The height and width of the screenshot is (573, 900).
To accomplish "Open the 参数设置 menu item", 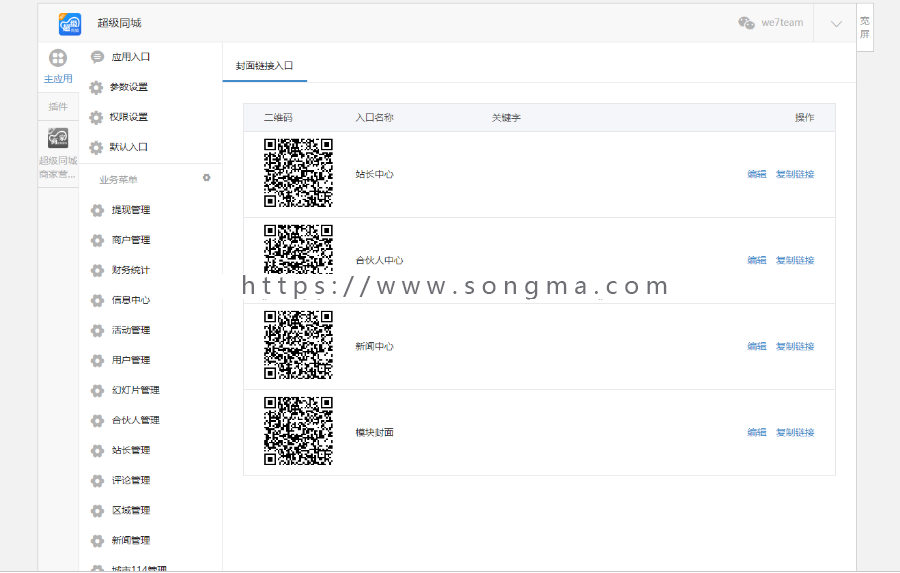I will click(x=129, y=87).
